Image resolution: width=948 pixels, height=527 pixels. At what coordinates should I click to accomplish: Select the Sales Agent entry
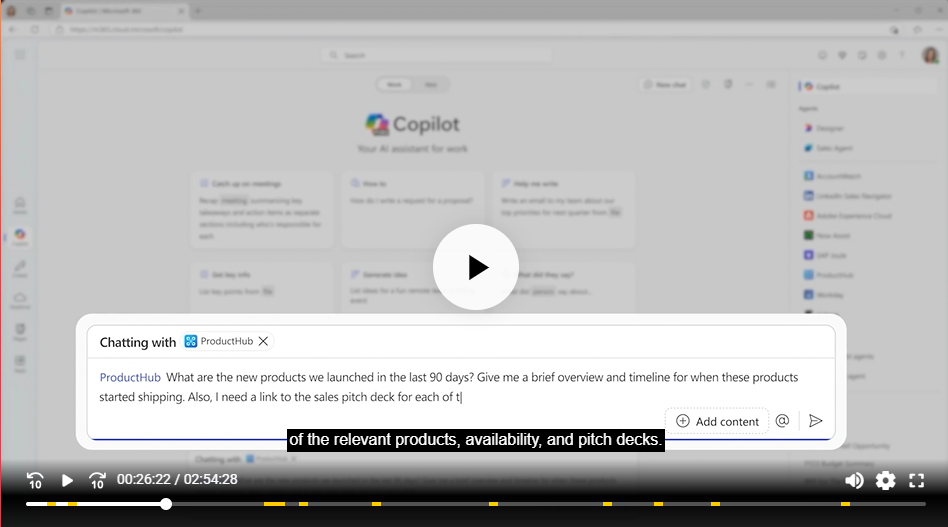click(828, 148)
